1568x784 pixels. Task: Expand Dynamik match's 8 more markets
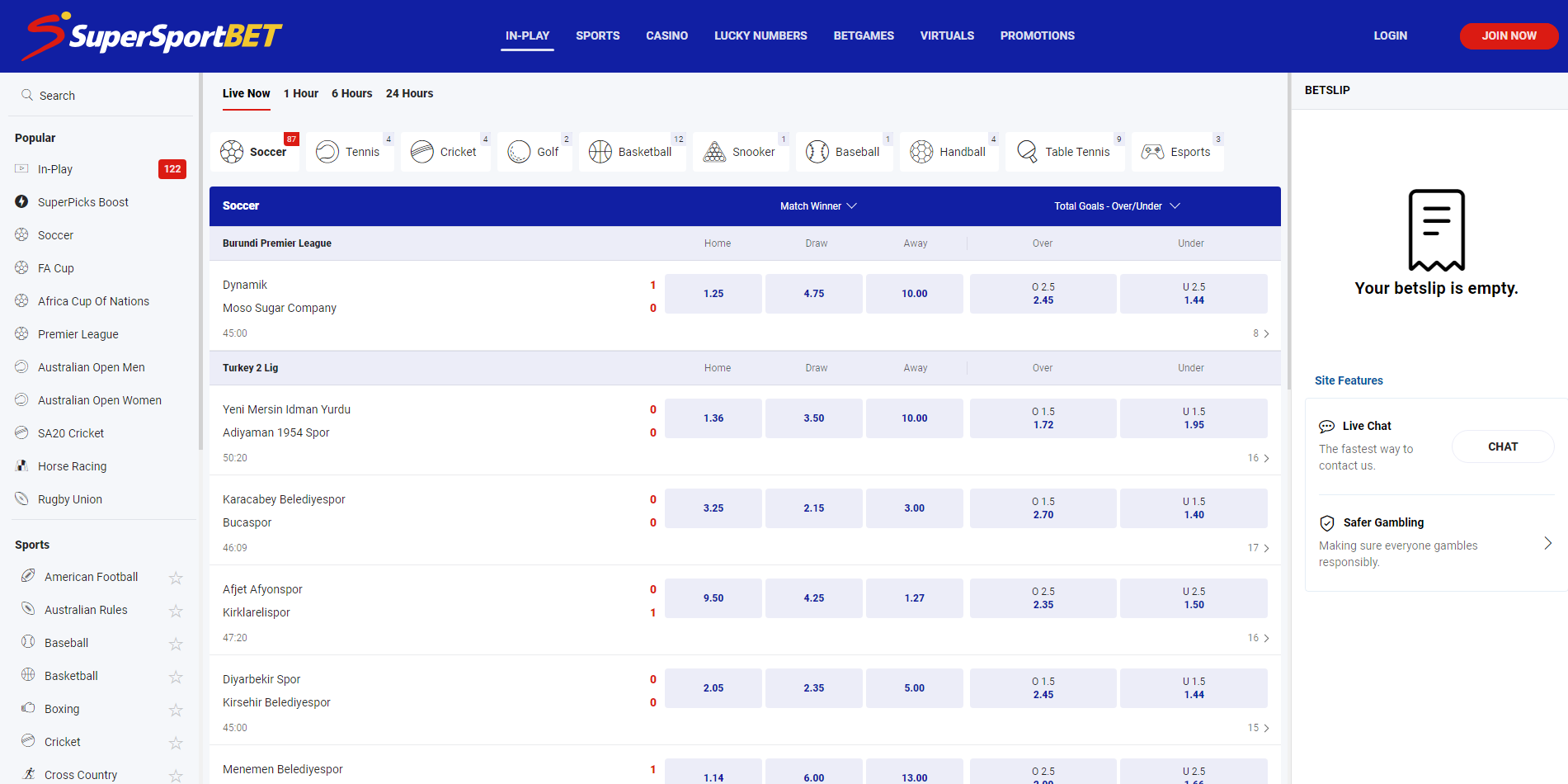tap(1261, 333)
